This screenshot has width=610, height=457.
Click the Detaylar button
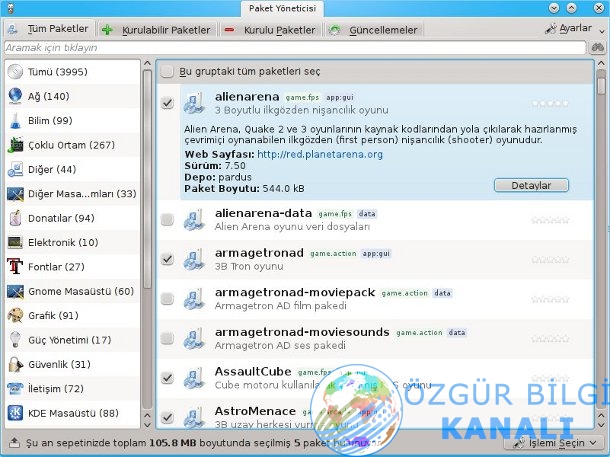531,185
